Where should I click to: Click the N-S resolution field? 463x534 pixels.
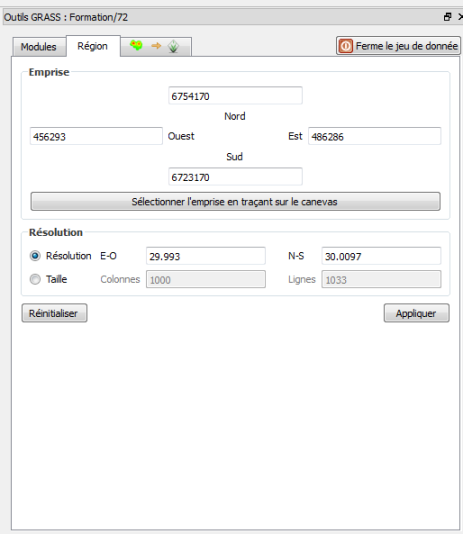tap(381, 256)
